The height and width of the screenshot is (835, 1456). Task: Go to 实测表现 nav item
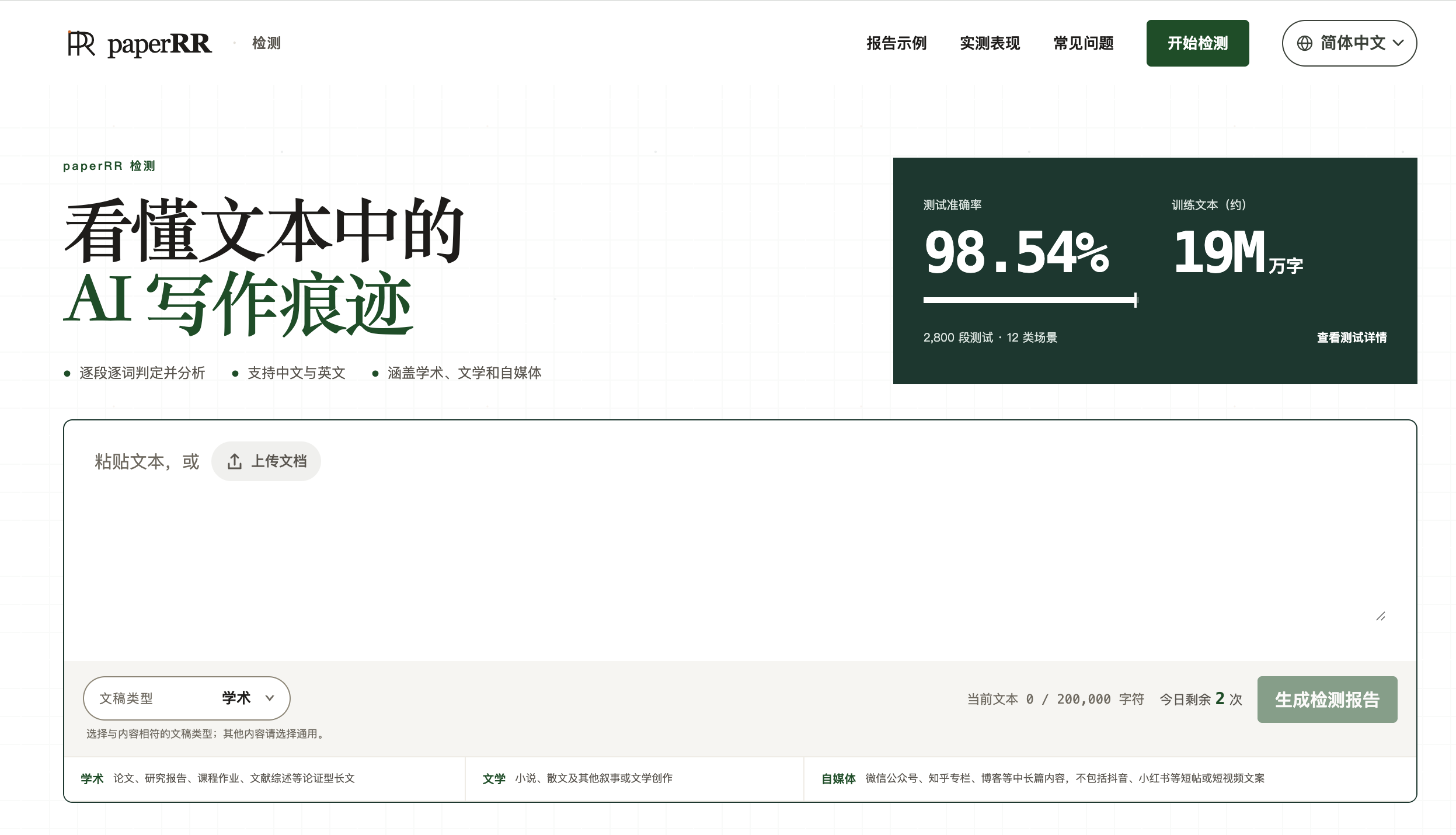tap(990, 43)
